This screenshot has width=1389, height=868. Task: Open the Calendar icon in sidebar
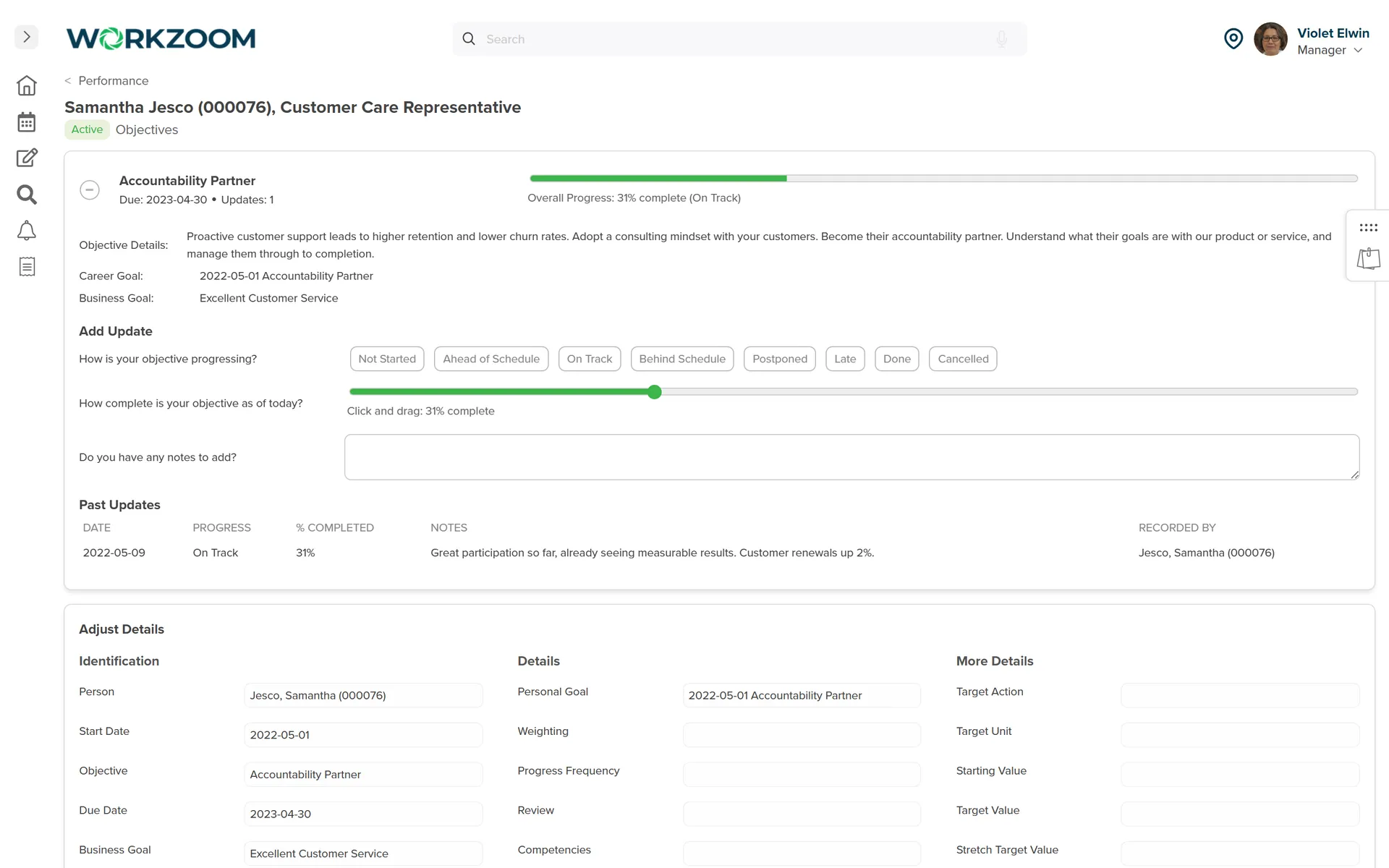point(27,122)
